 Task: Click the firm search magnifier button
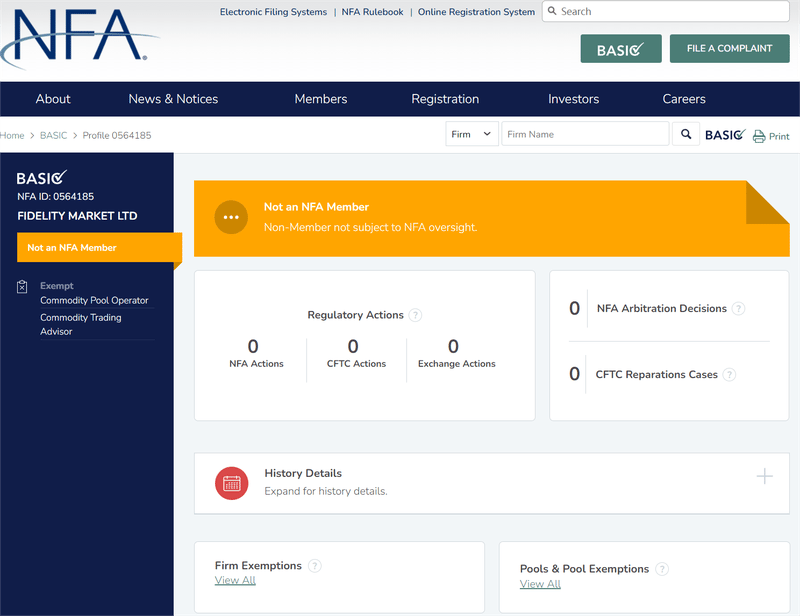[686, 134]
